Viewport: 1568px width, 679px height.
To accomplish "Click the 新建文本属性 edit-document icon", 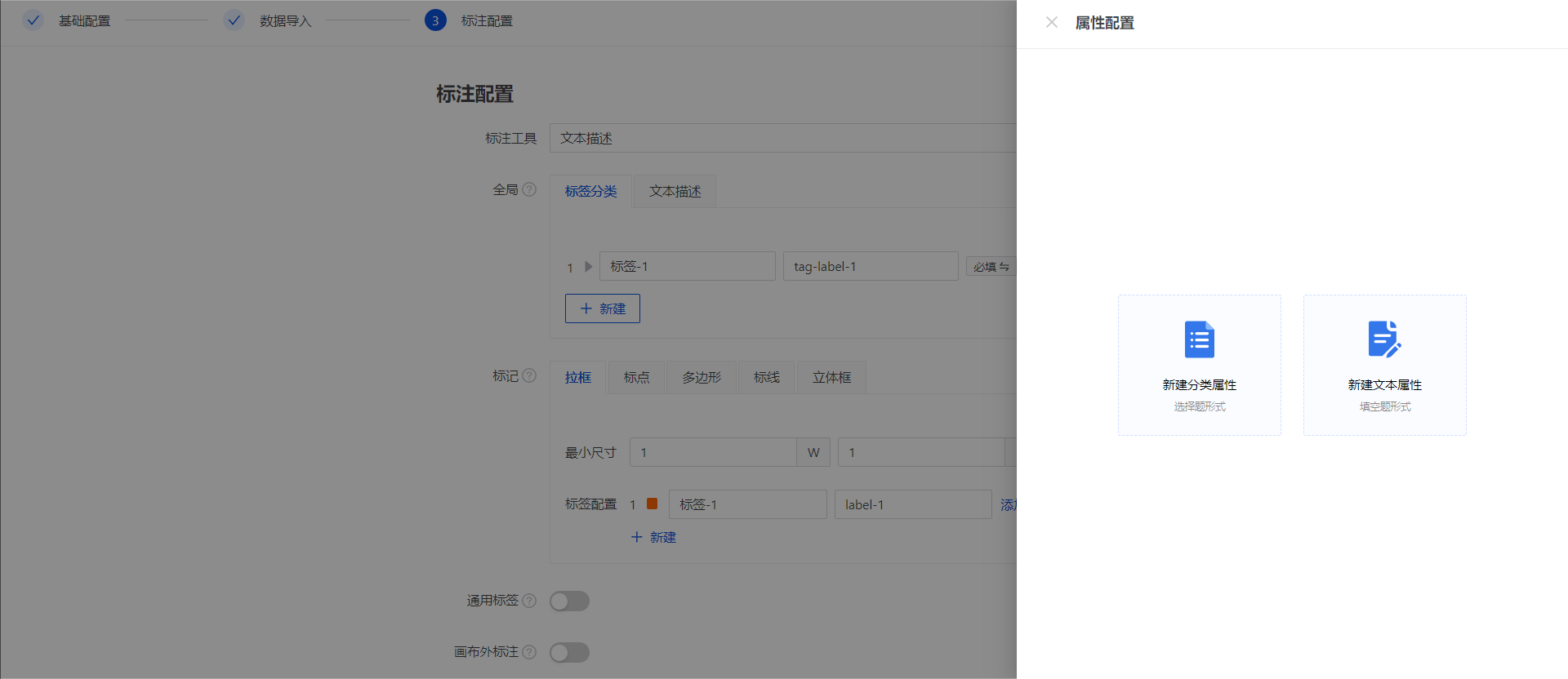I will click(x=1385, y=339).
